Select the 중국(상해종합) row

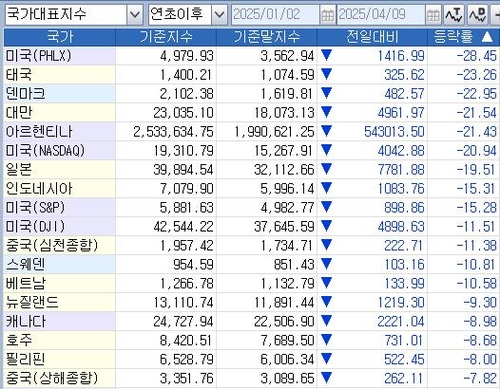[x=252, y=379]
